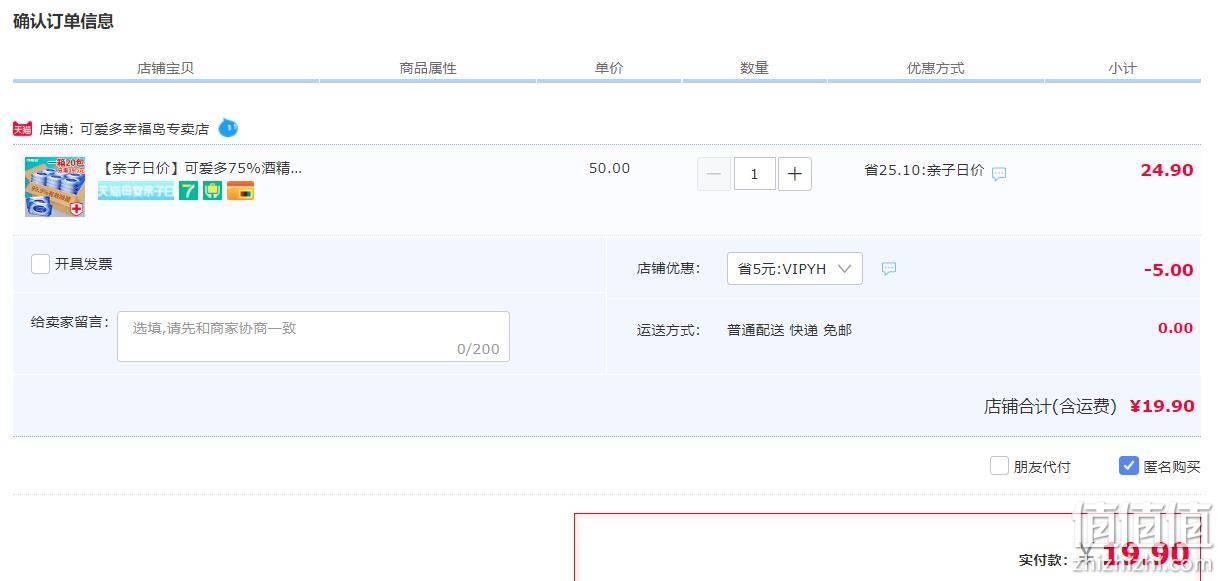The image size is (1222, 581).
Task: Click the shipping fee value 0.00
Action: [1175, 328]
